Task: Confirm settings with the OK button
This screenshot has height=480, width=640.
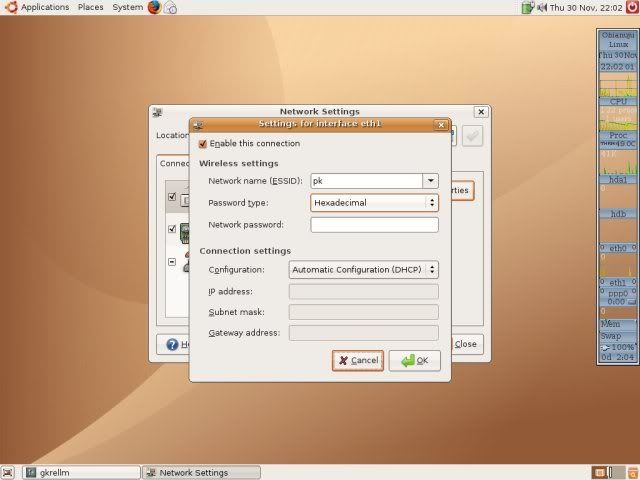Action: (415, 360)
